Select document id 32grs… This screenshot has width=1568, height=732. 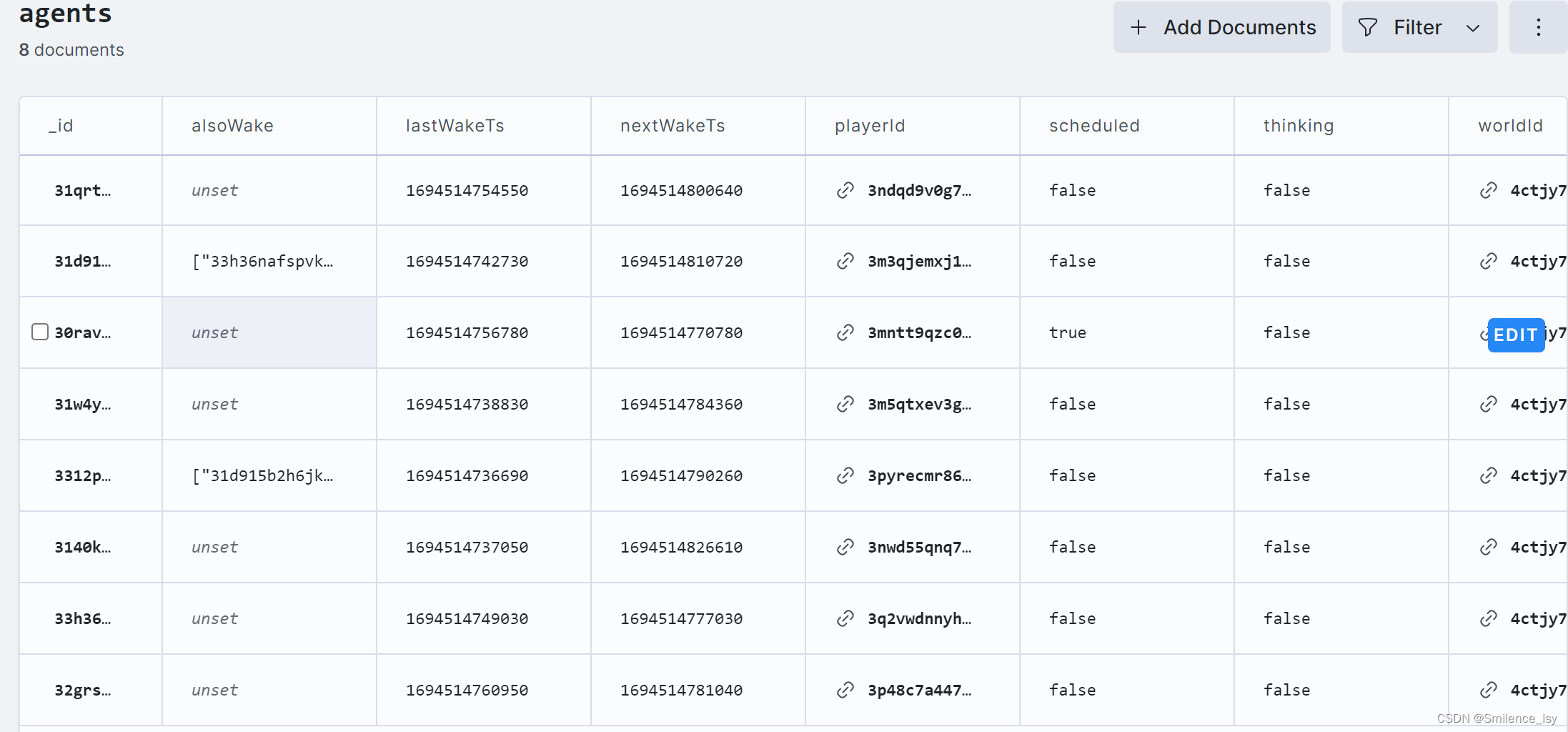point(83,690)
